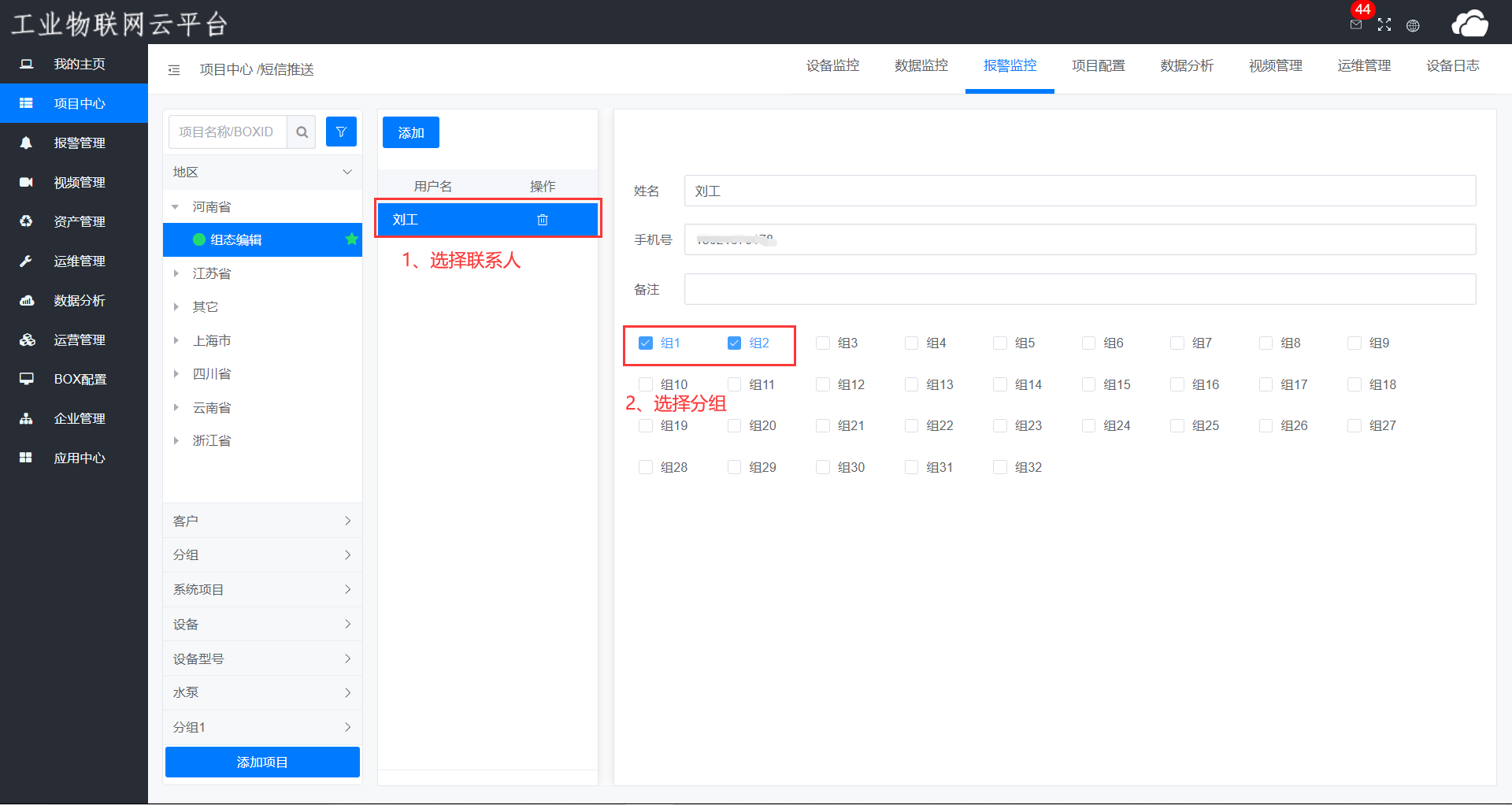
Task: Delete contact 刘工 using trash icon
Action: (543, 220)
